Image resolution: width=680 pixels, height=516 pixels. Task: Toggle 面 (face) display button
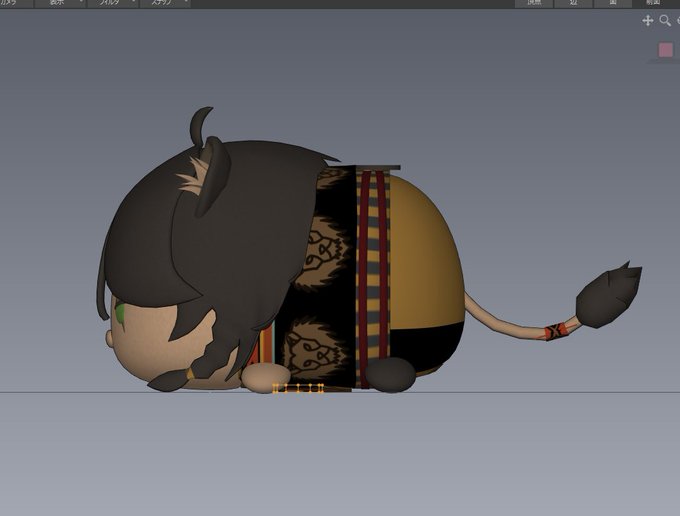[x=612, y=3]
